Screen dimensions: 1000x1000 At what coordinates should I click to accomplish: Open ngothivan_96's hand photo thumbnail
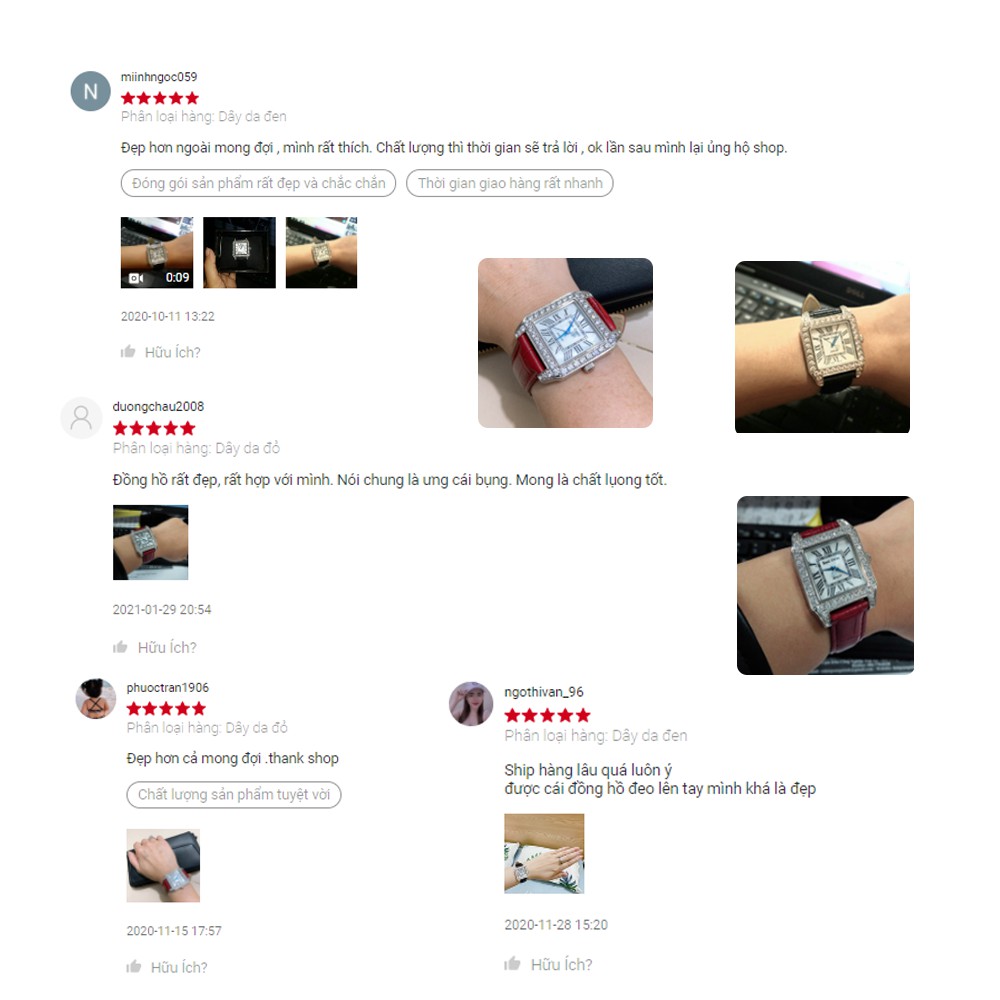(x=544, y=853)
